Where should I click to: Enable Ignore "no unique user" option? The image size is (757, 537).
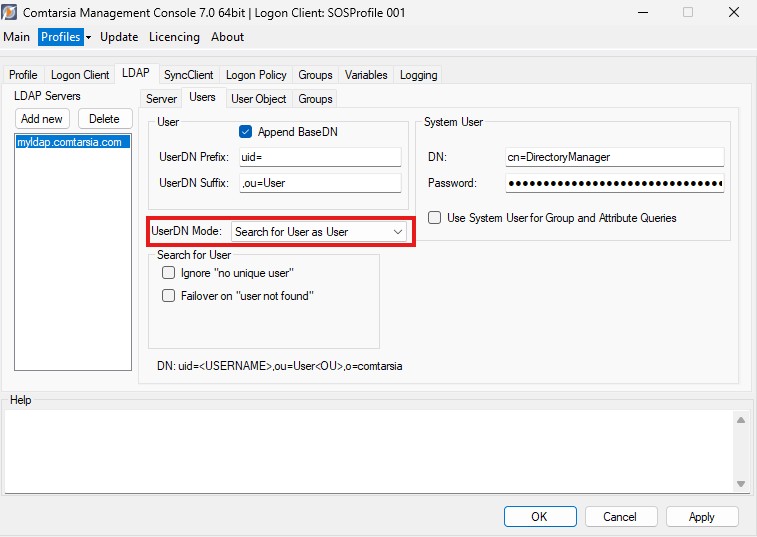168,273
